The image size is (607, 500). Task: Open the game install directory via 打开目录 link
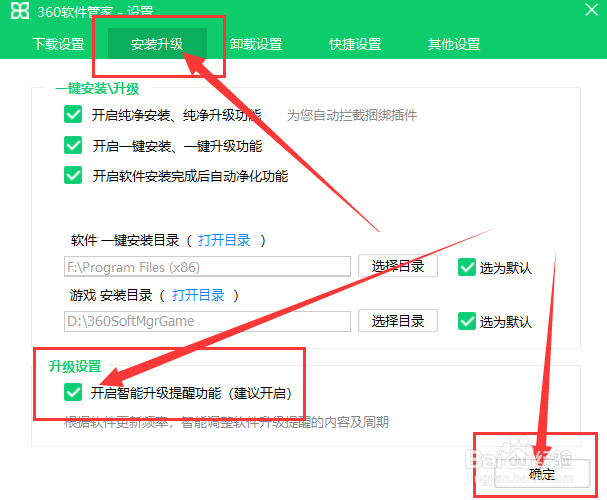coord(198,295)
